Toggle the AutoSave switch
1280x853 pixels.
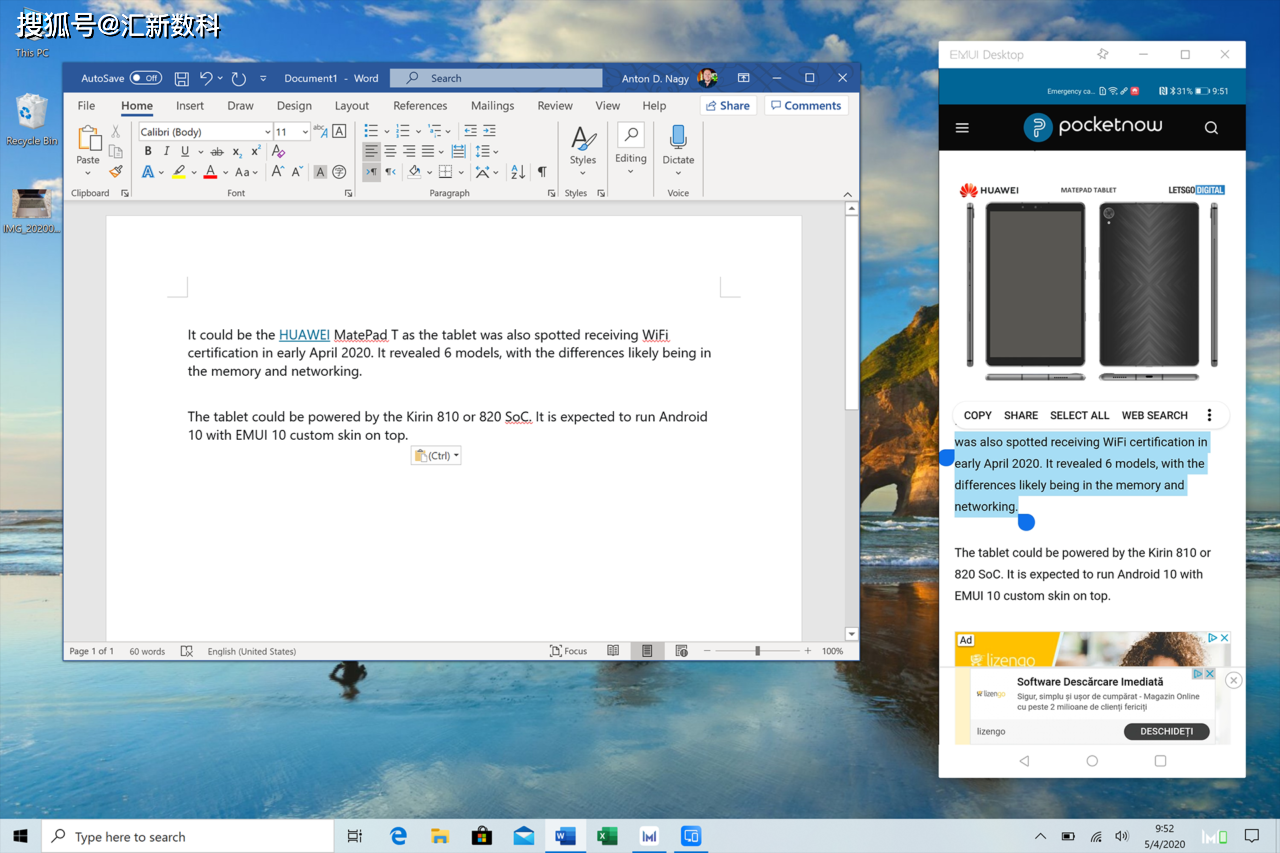click(146, 78)
